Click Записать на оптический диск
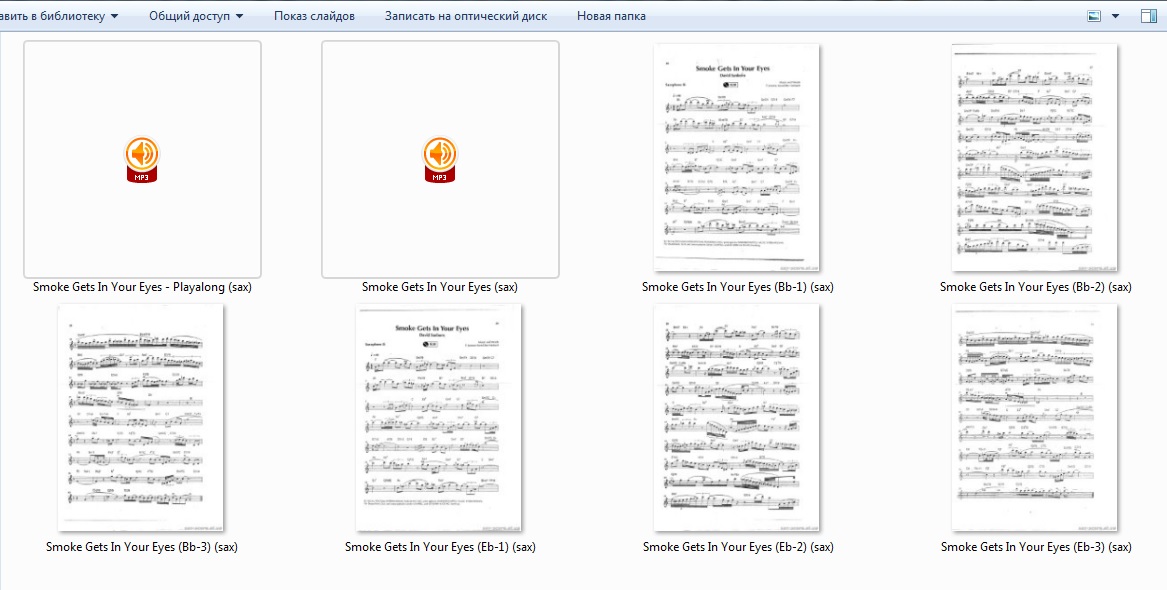This screenshot has height=590, width=1167. (x=466, y=16)
